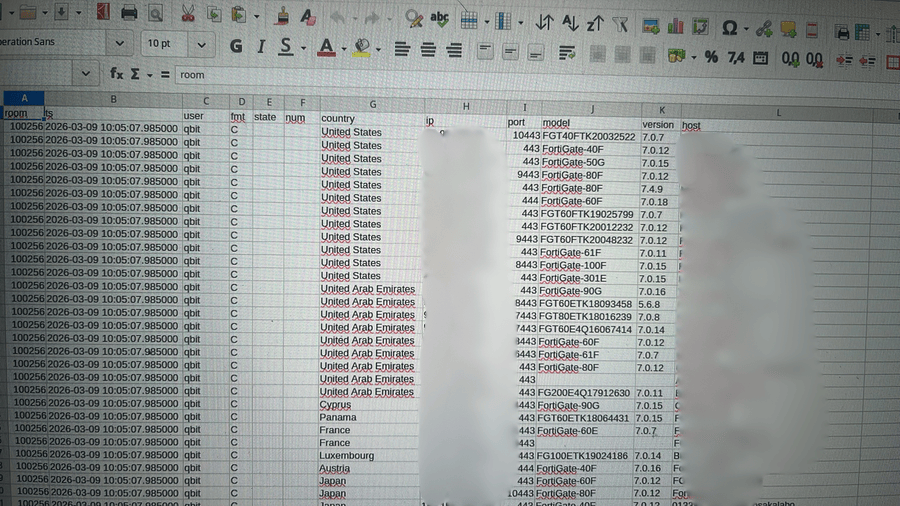This screenshot has width=900, height=506.
Task: Toggle align top
Action: pyautogui.click(x=485, y=52)
